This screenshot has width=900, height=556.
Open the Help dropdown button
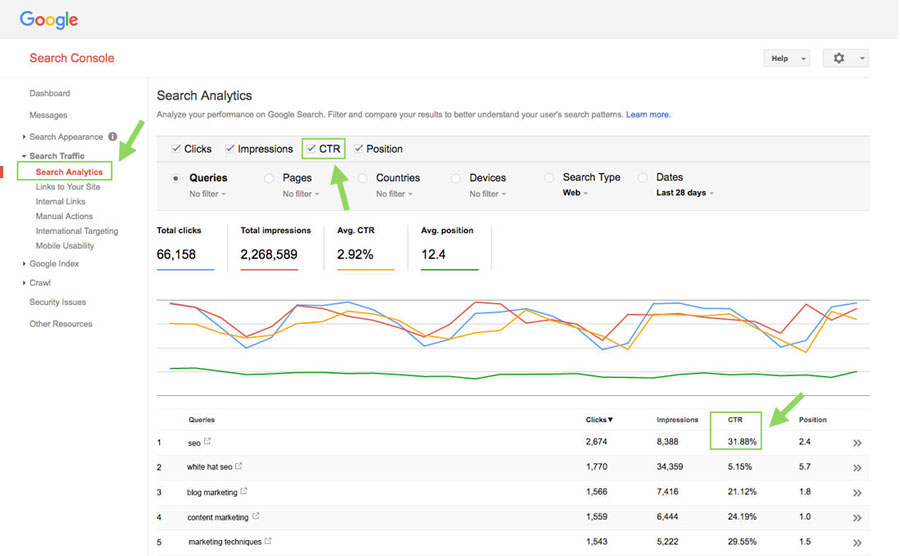pos(786,58)
